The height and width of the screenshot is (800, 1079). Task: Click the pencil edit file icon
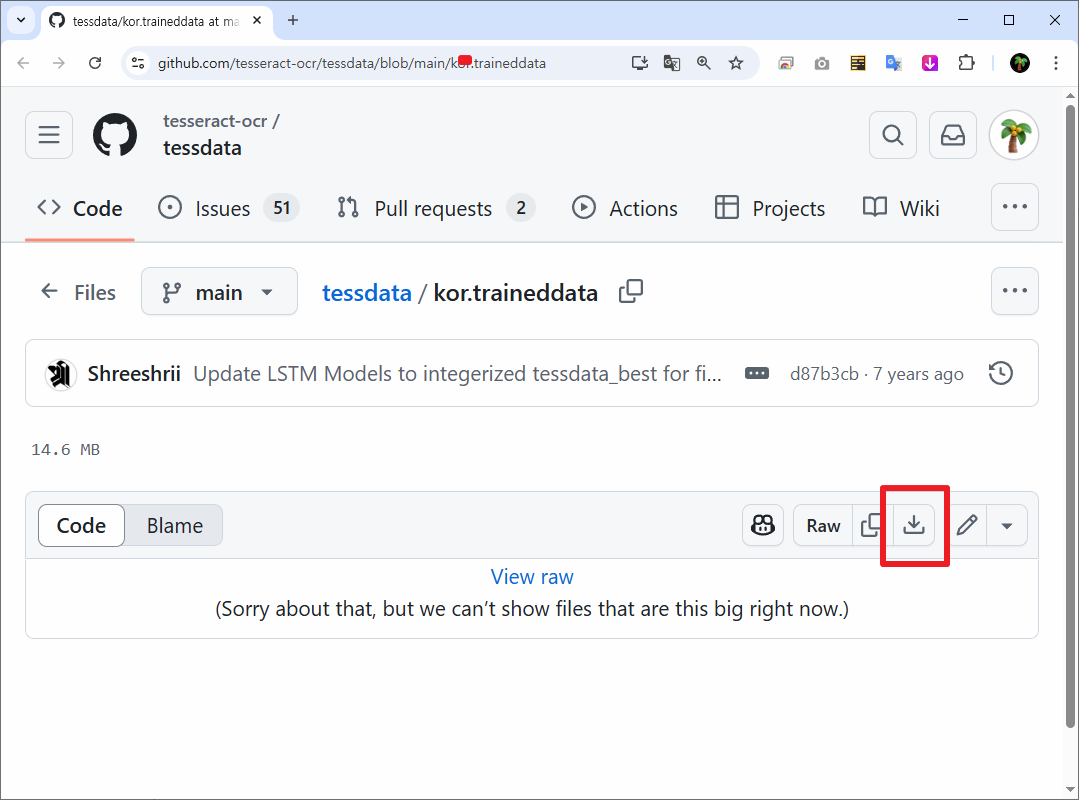[967, 526]
